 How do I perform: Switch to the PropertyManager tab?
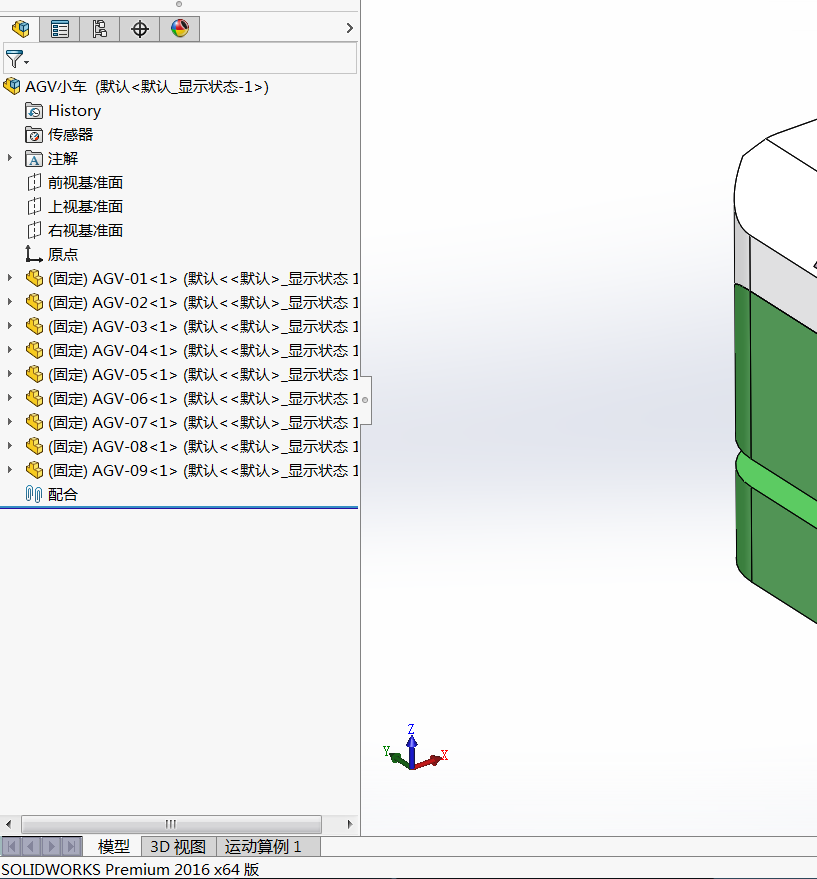[x=60, y=29]
